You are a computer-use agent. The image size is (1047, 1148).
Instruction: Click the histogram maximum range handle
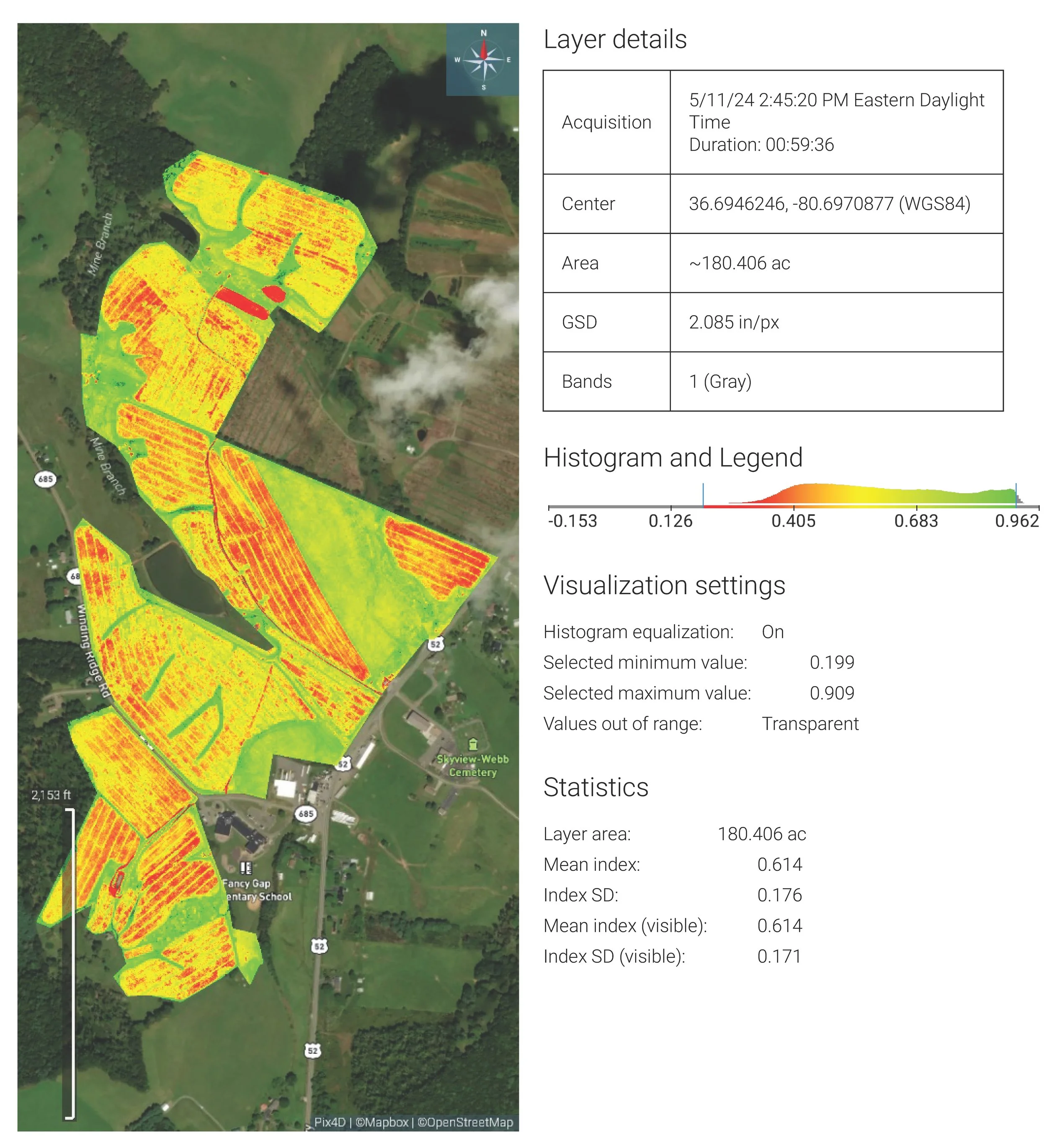1016,494
